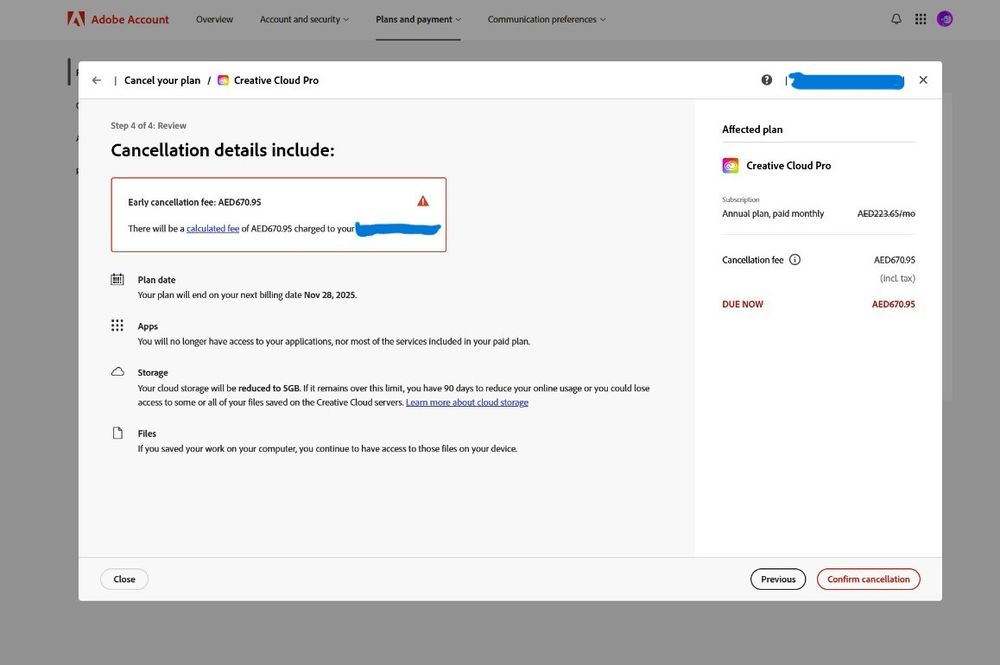The height and width of the screenshot is (665, 1000).
Task: Click the Files document icon
Action: [117, 433]
